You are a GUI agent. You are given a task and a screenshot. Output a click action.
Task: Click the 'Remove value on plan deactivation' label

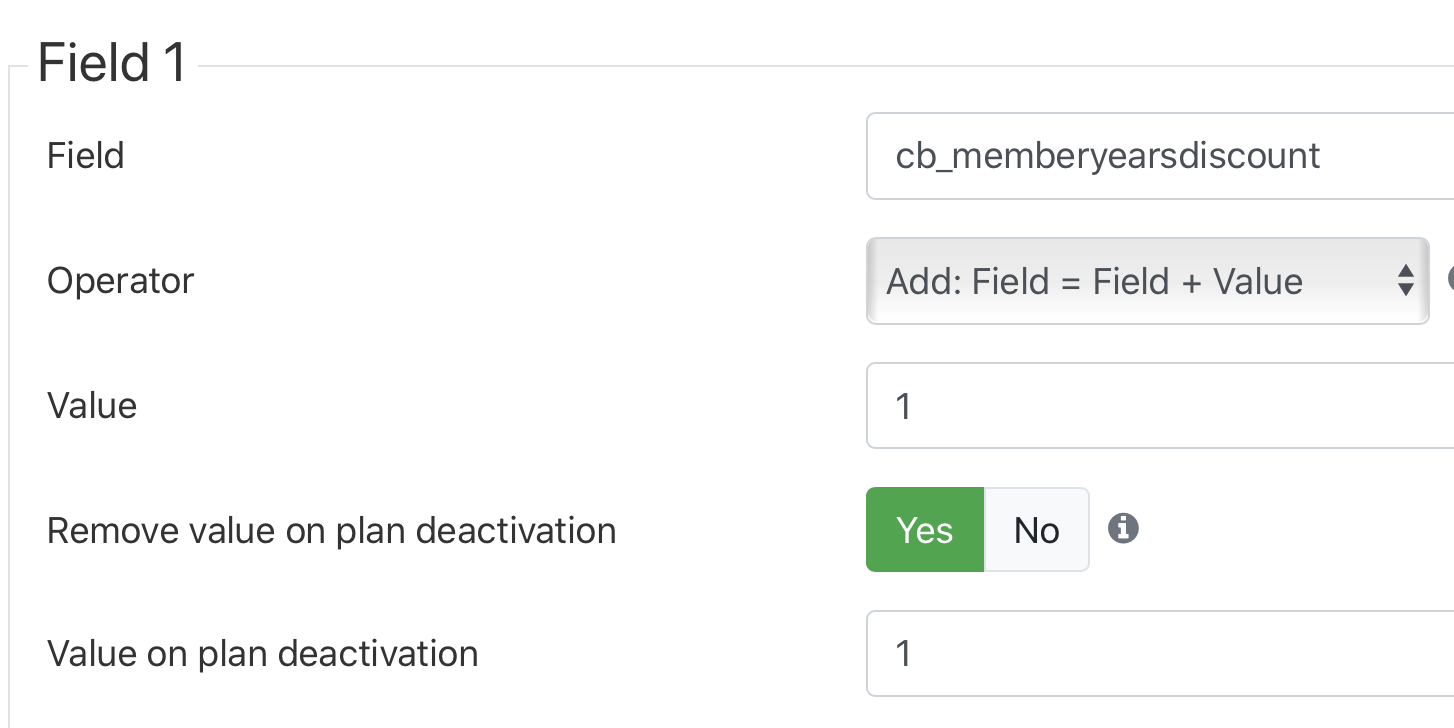click(331, 530)
